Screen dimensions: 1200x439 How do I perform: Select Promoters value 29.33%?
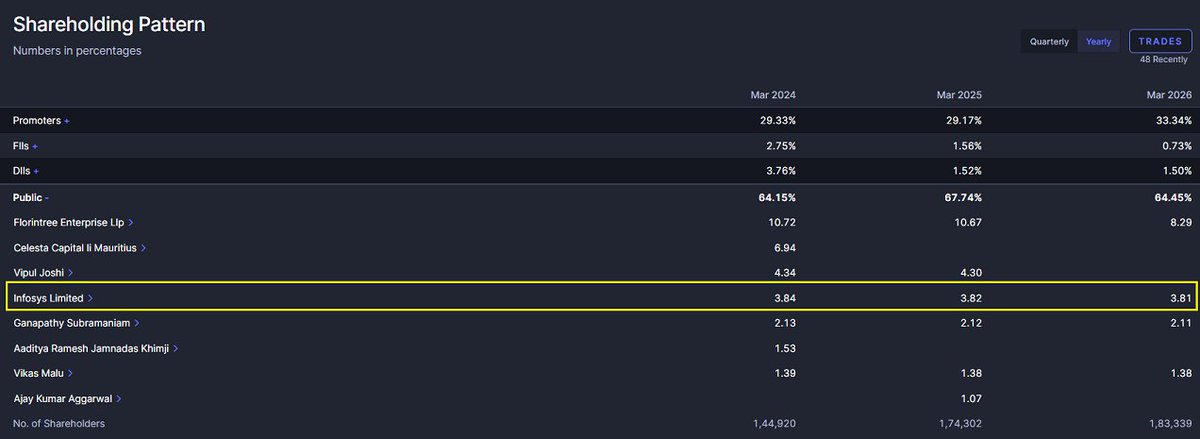776,120
